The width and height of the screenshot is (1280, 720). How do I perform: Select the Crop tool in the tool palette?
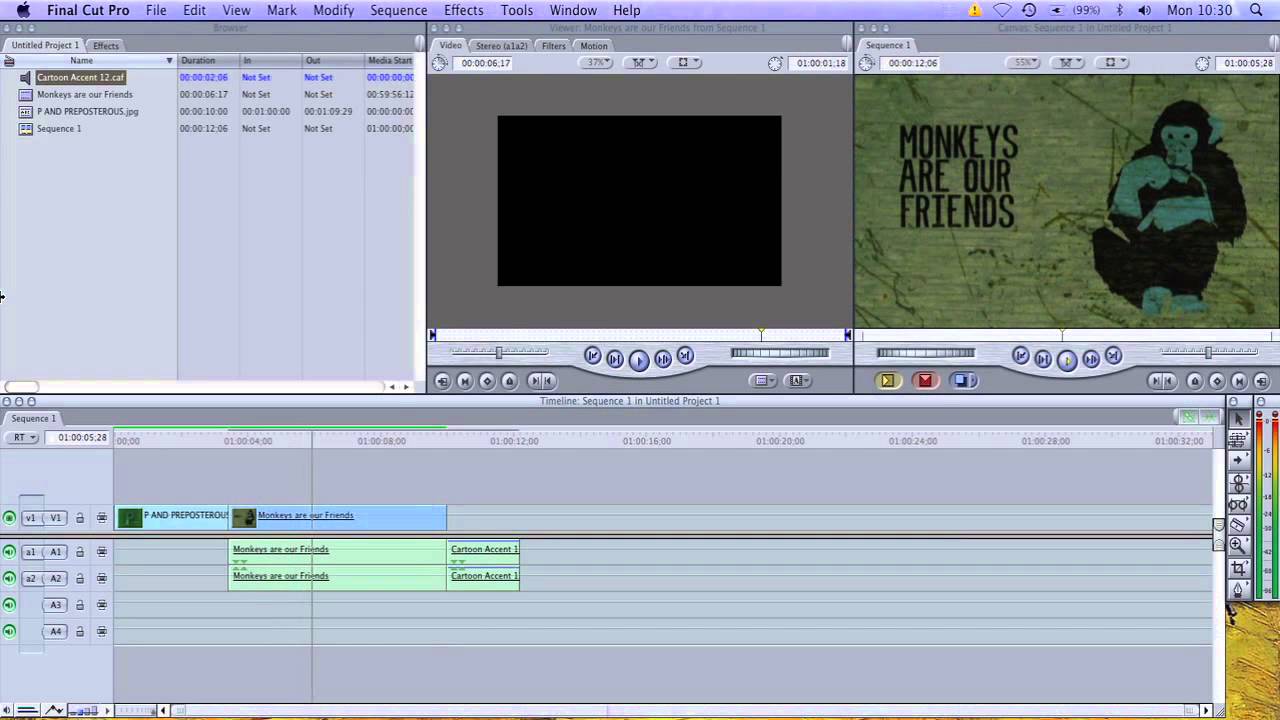(1238, 568)
